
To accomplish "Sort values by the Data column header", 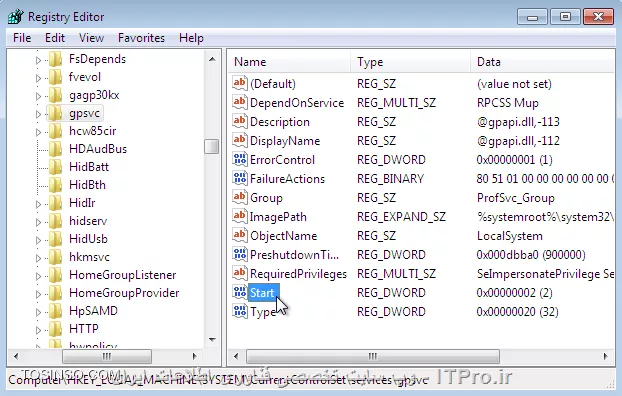I will (543, 62).
